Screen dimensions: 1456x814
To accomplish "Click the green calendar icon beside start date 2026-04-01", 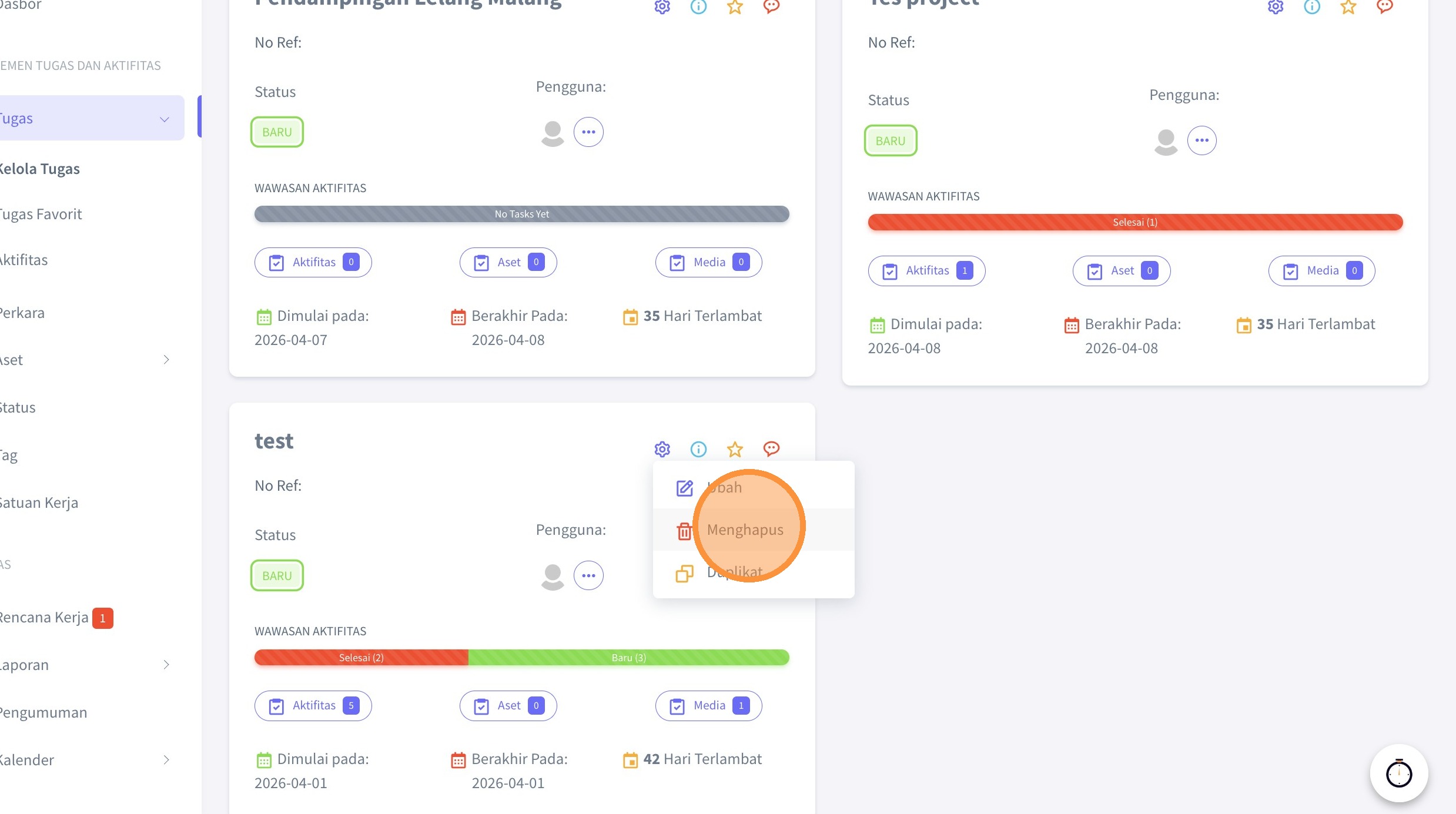I will tap(264, 760).
